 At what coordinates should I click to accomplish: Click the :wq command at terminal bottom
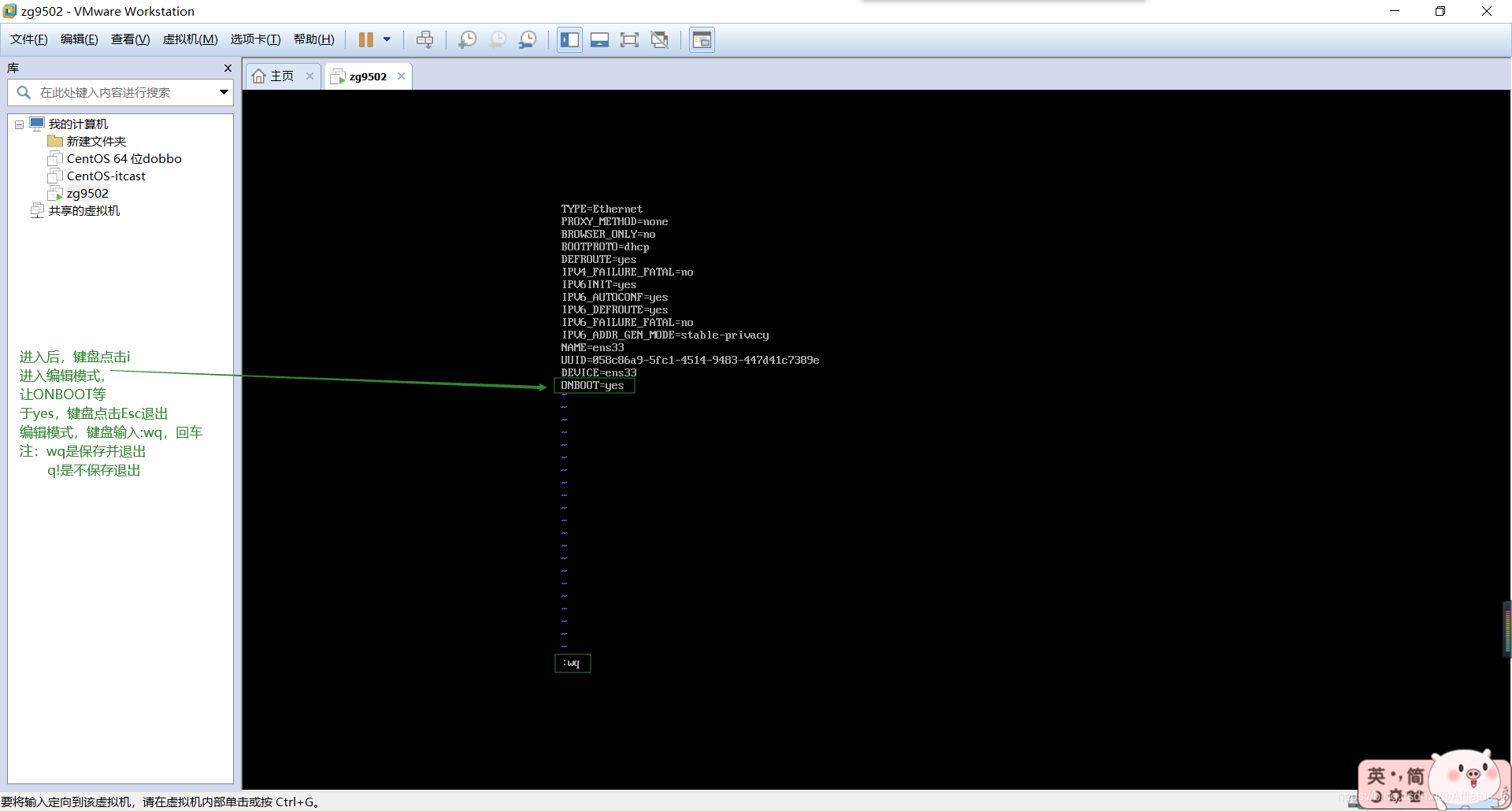pyautogui.click(x=572, y=663)
